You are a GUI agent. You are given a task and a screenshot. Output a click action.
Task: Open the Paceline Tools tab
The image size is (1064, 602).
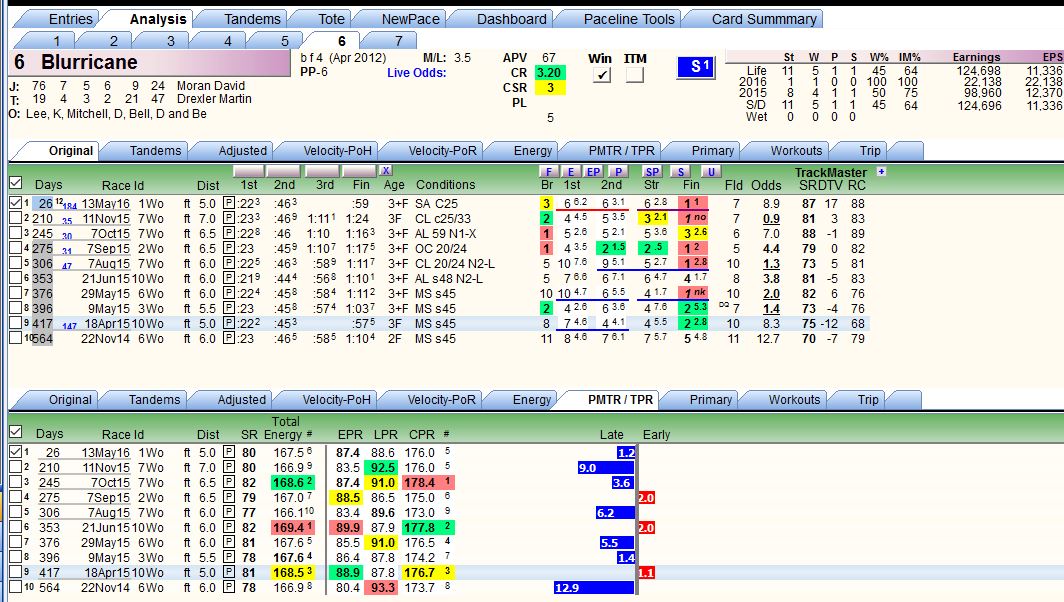(628, 19)
